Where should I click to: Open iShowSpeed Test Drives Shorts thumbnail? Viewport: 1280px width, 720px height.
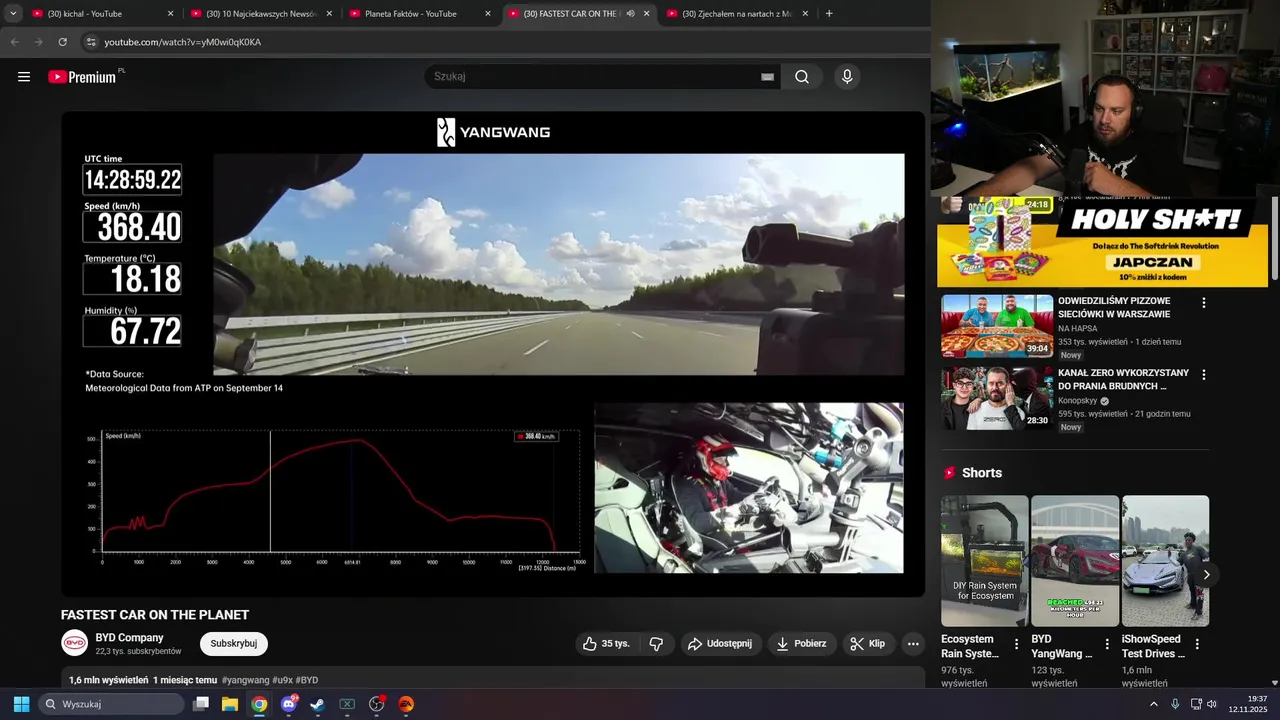tap(1166, 561)
